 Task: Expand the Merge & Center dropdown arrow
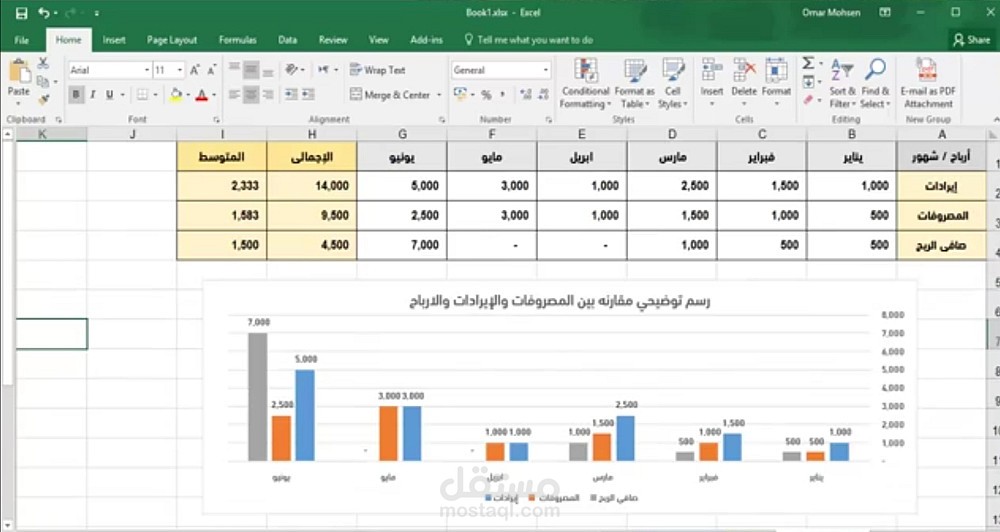(x=439, y=95)
